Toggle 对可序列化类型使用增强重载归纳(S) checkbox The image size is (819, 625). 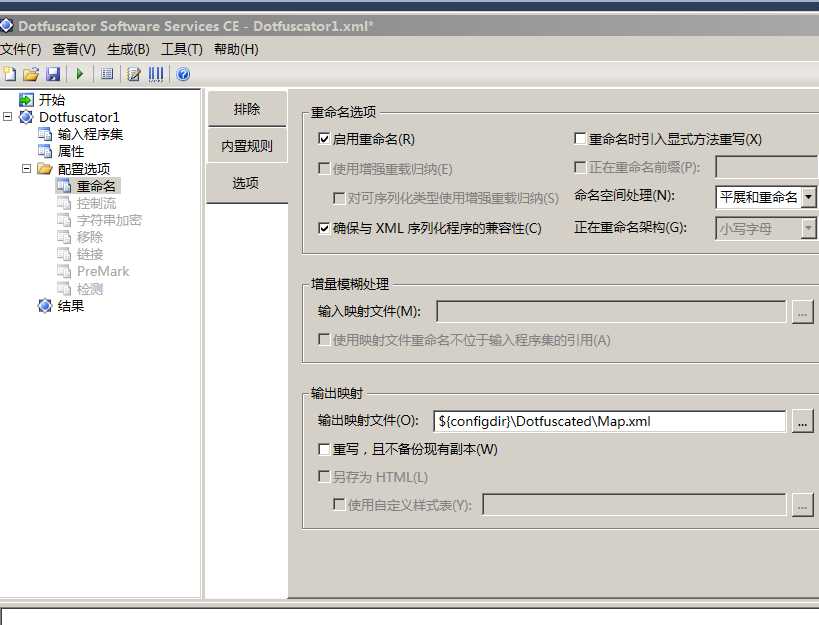pyautogui.click(x=338, y=198)
